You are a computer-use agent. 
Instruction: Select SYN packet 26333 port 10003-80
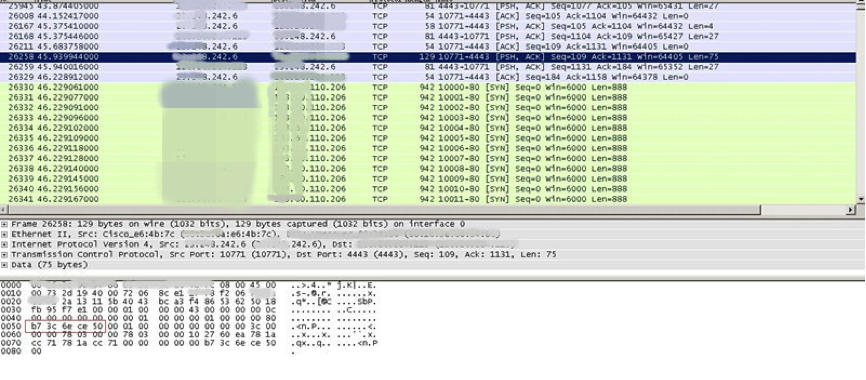click(428, 118)
